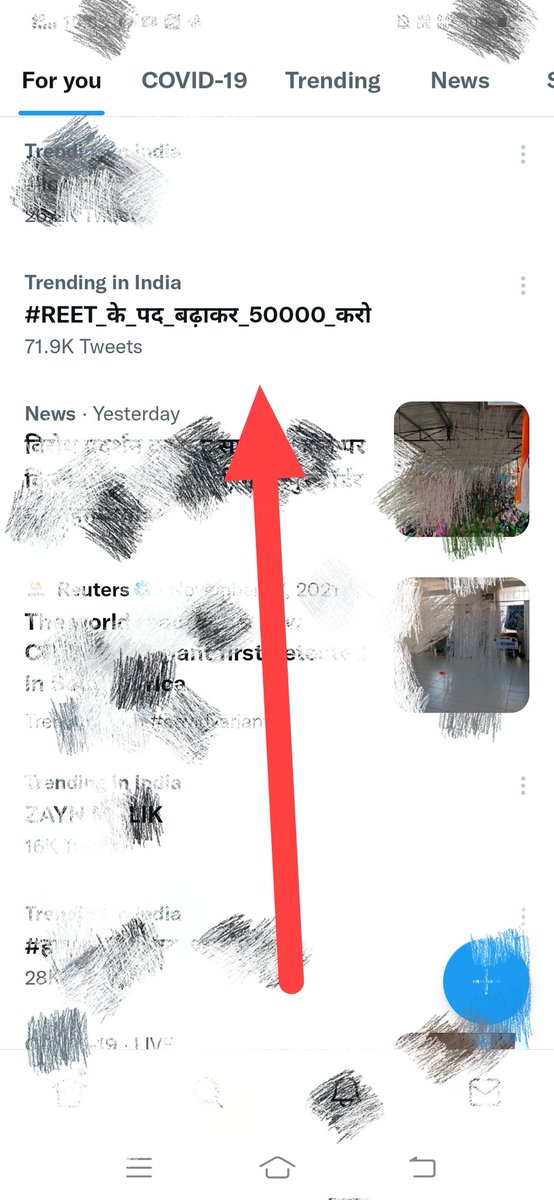Tap the Home icon in bottom bar
This screenshot has width=554, height=1200.
(69, 1093)
